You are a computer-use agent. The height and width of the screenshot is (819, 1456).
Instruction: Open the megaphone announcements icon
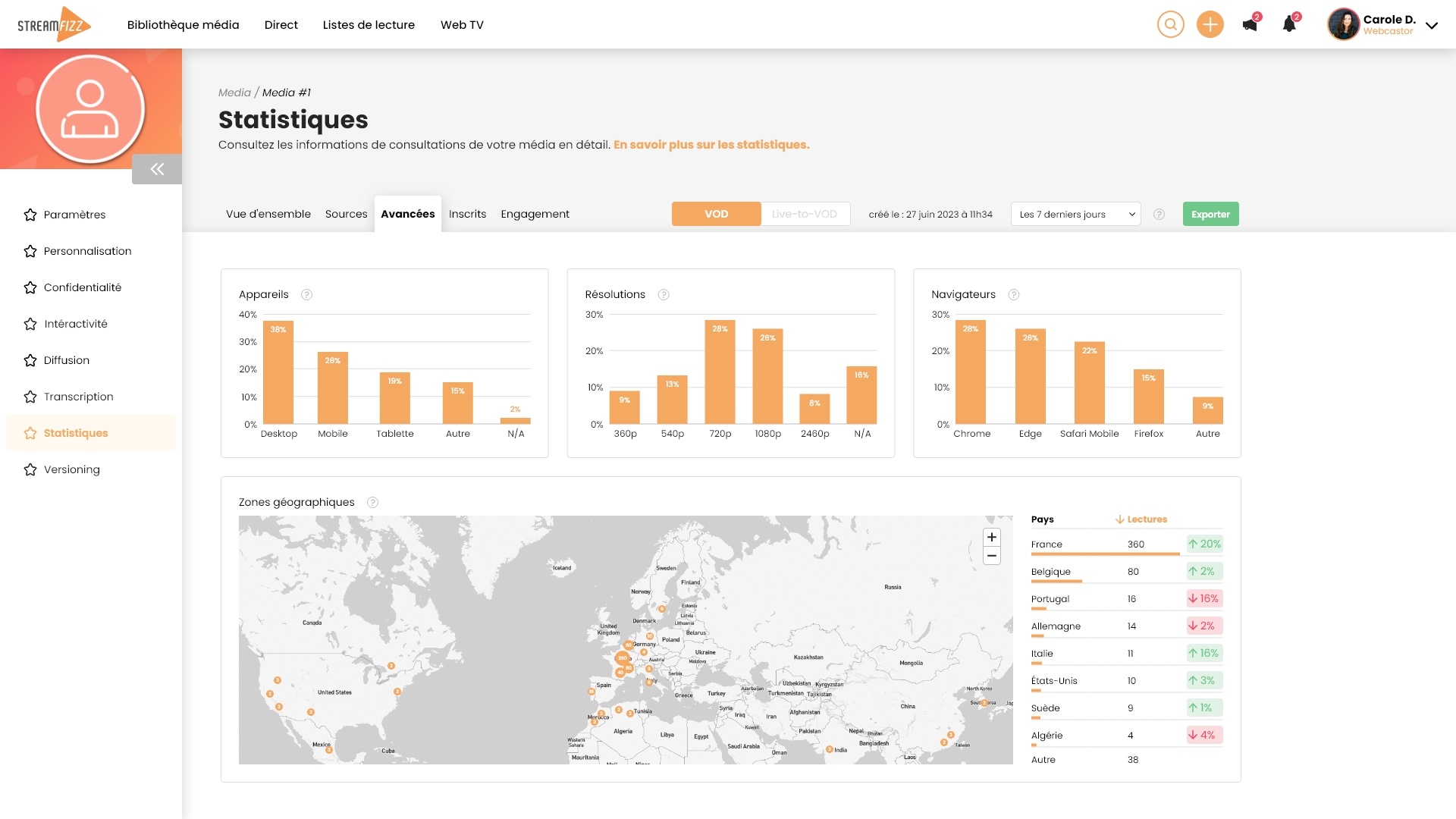(1250, 25)
